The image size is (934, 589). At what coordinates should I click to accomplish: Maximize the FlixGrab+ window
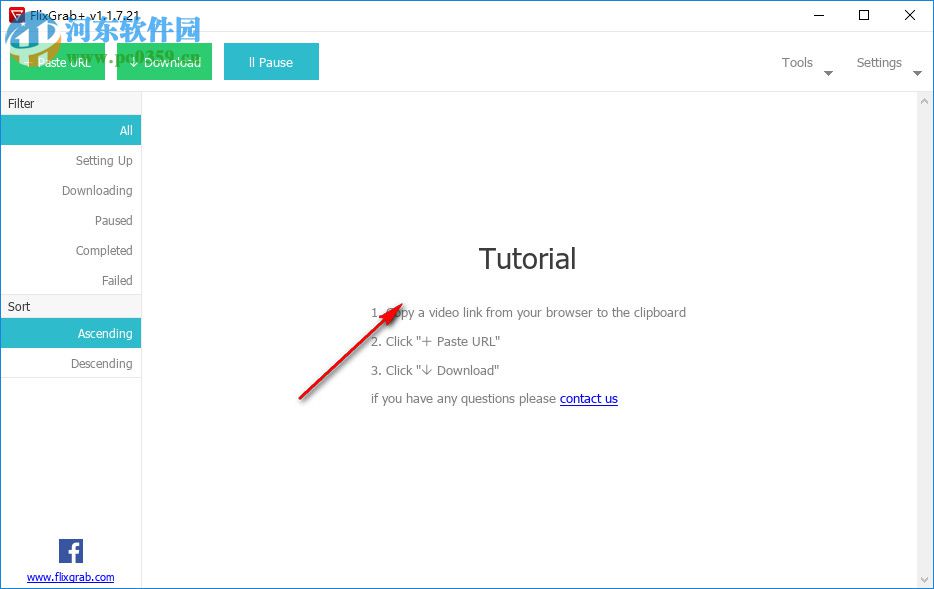click(x=864, y=15)
